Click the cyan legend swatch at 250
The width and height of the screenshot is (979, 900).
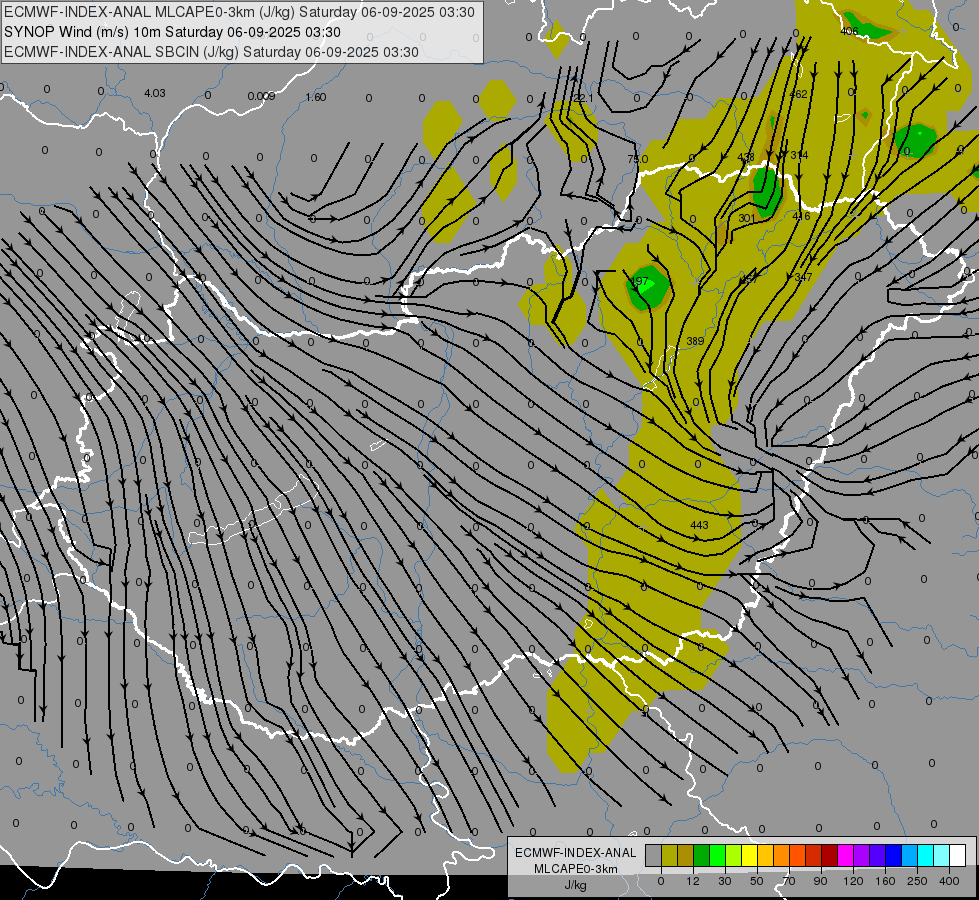coord(926,856)
